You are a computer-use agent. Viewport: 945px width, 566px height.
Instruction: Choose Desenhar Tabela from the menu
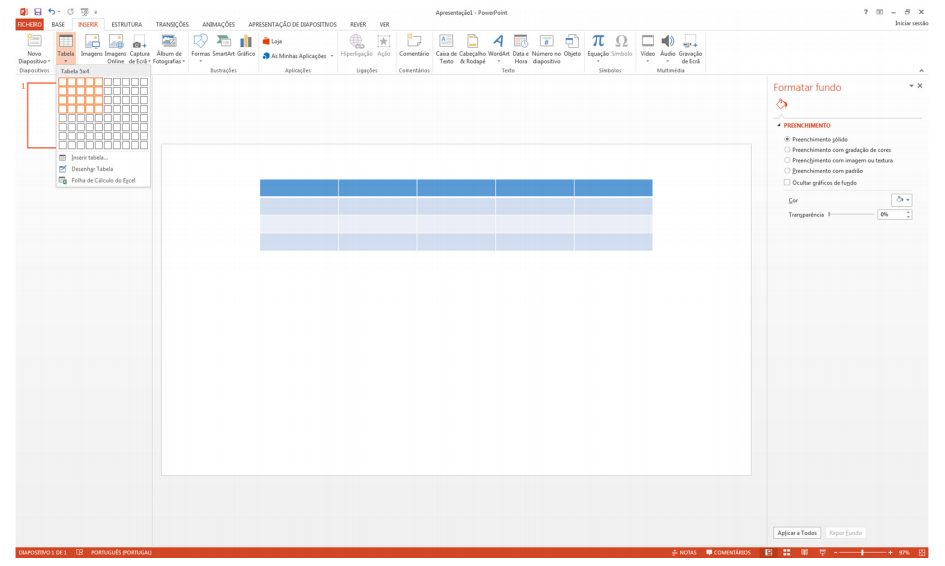point(92,169)
